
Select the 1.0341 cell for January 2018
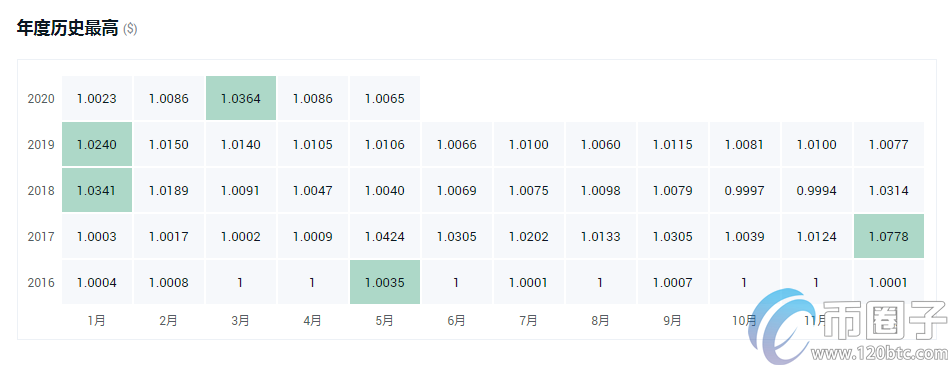pyautogui.click(x=97, y=190)
